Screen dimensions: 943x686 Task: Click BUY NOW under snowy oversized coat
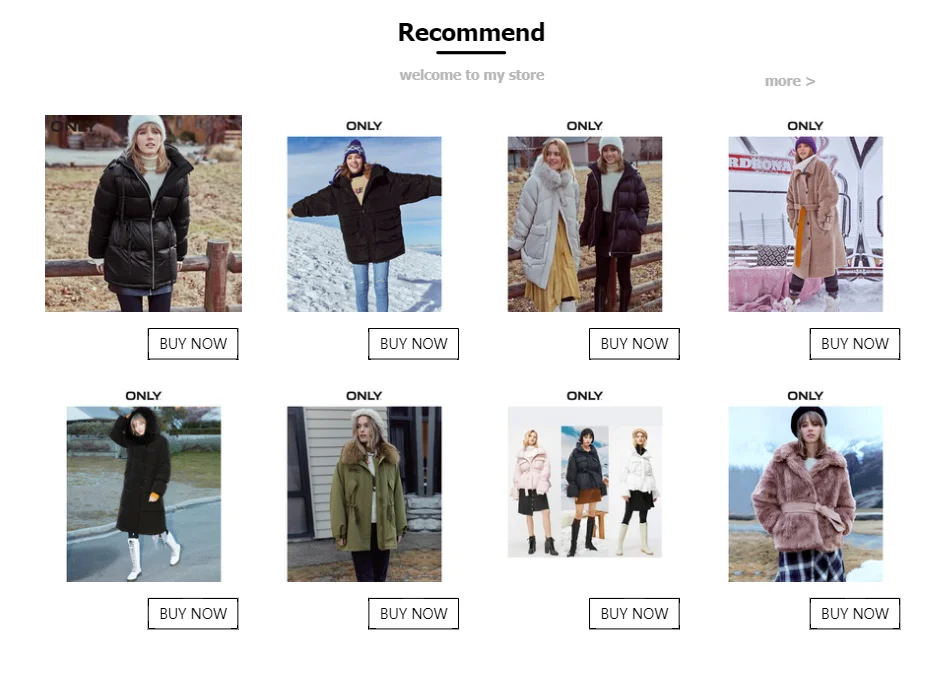[414, 344]
